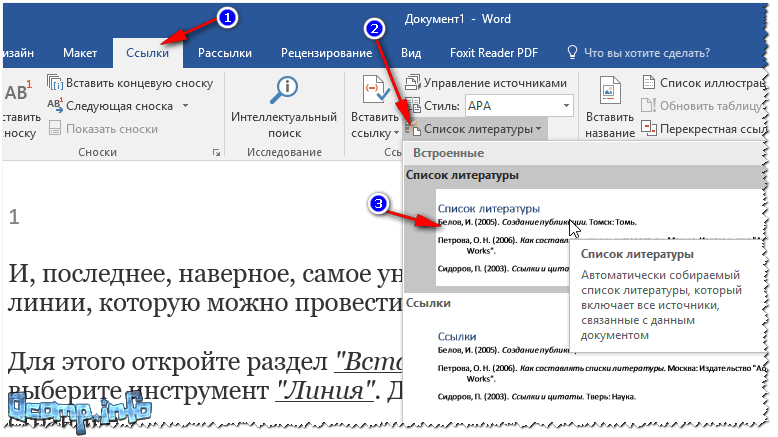Open the Сноски group dialog launcher
The width and height of the screenshot is (778, 437).
[x=216, y=153]
